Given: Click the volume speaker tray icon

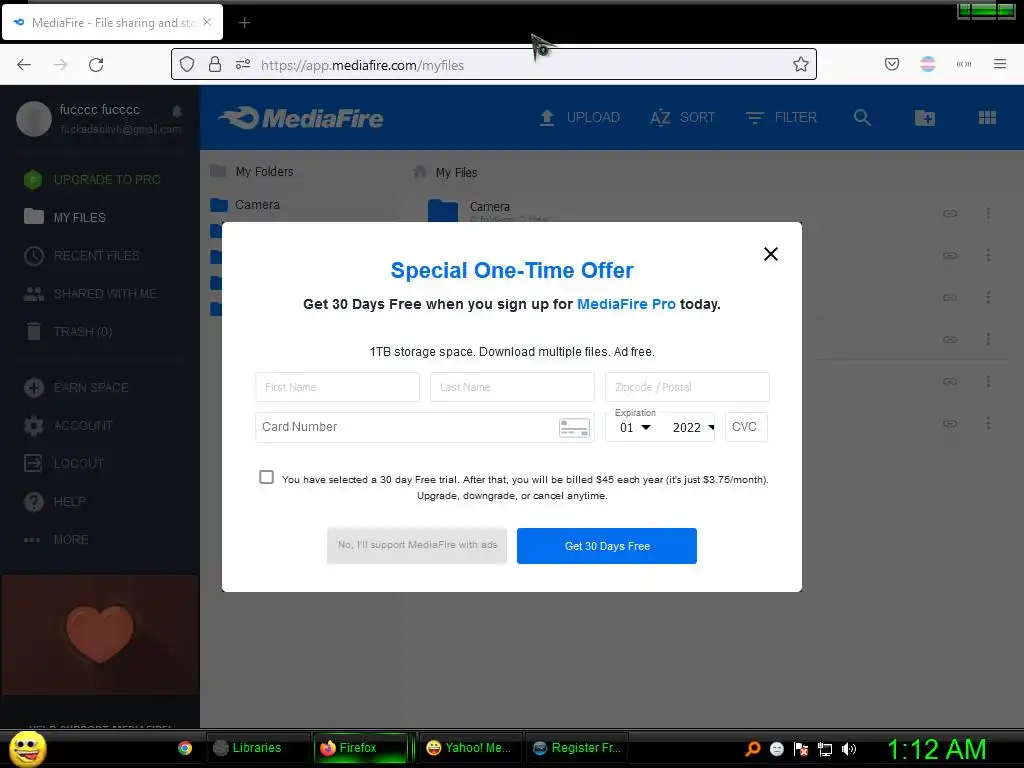Looking at the screenshot, I should point(849,749).
